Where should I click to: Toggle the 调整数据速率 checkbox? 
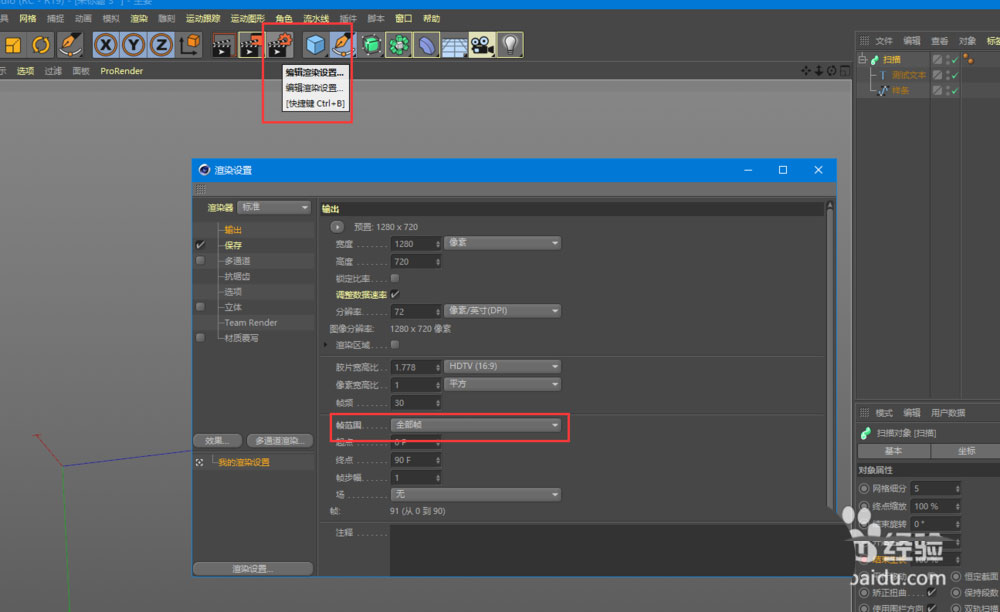[x=395, y=295]
